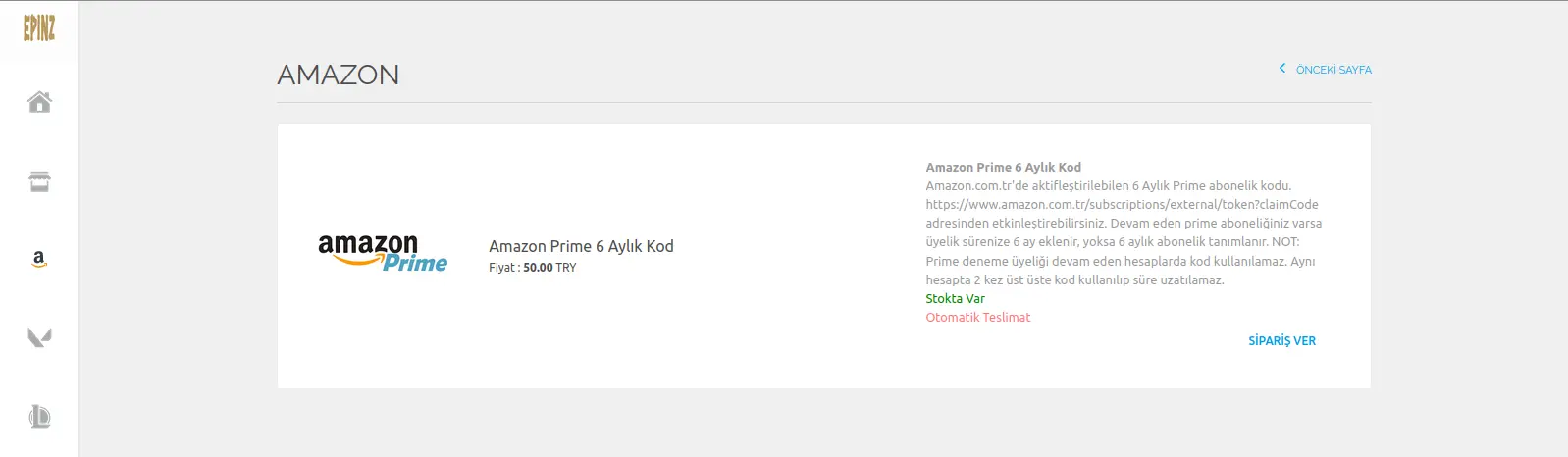Image resolution: width=1568 pixels, height=457 pixels.
Task: Click the red Otomatik Teslimat label
Action: (977, 317)
